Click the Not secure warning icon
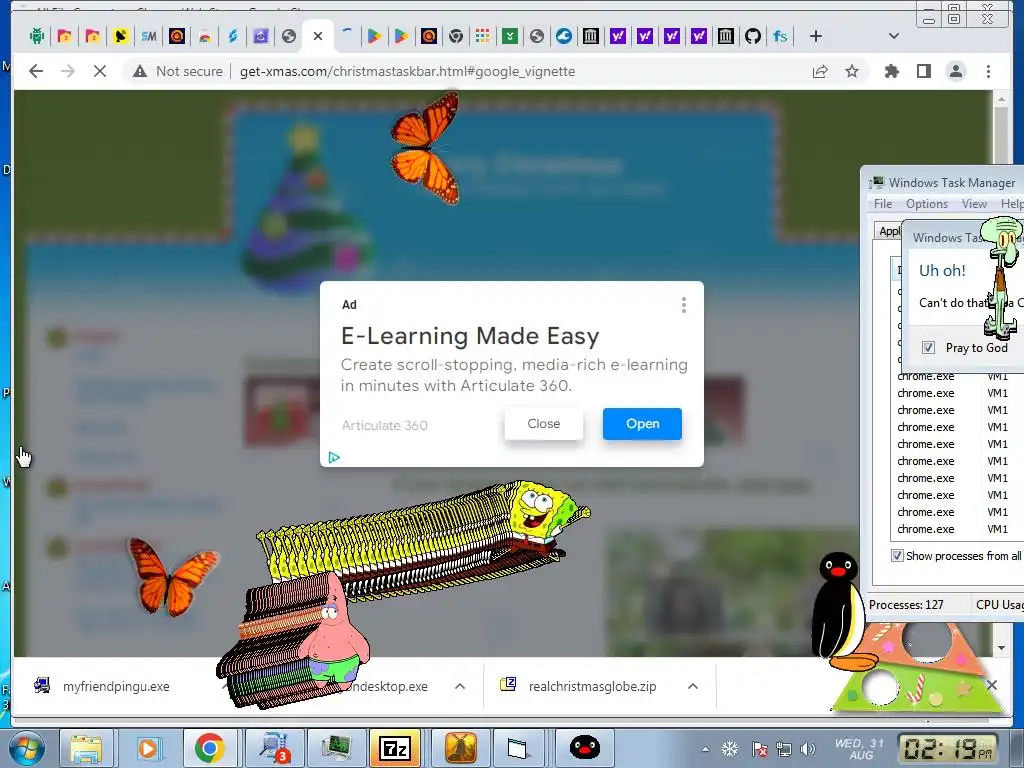The width and height of the screenshot is (1024, 768). 140,71
